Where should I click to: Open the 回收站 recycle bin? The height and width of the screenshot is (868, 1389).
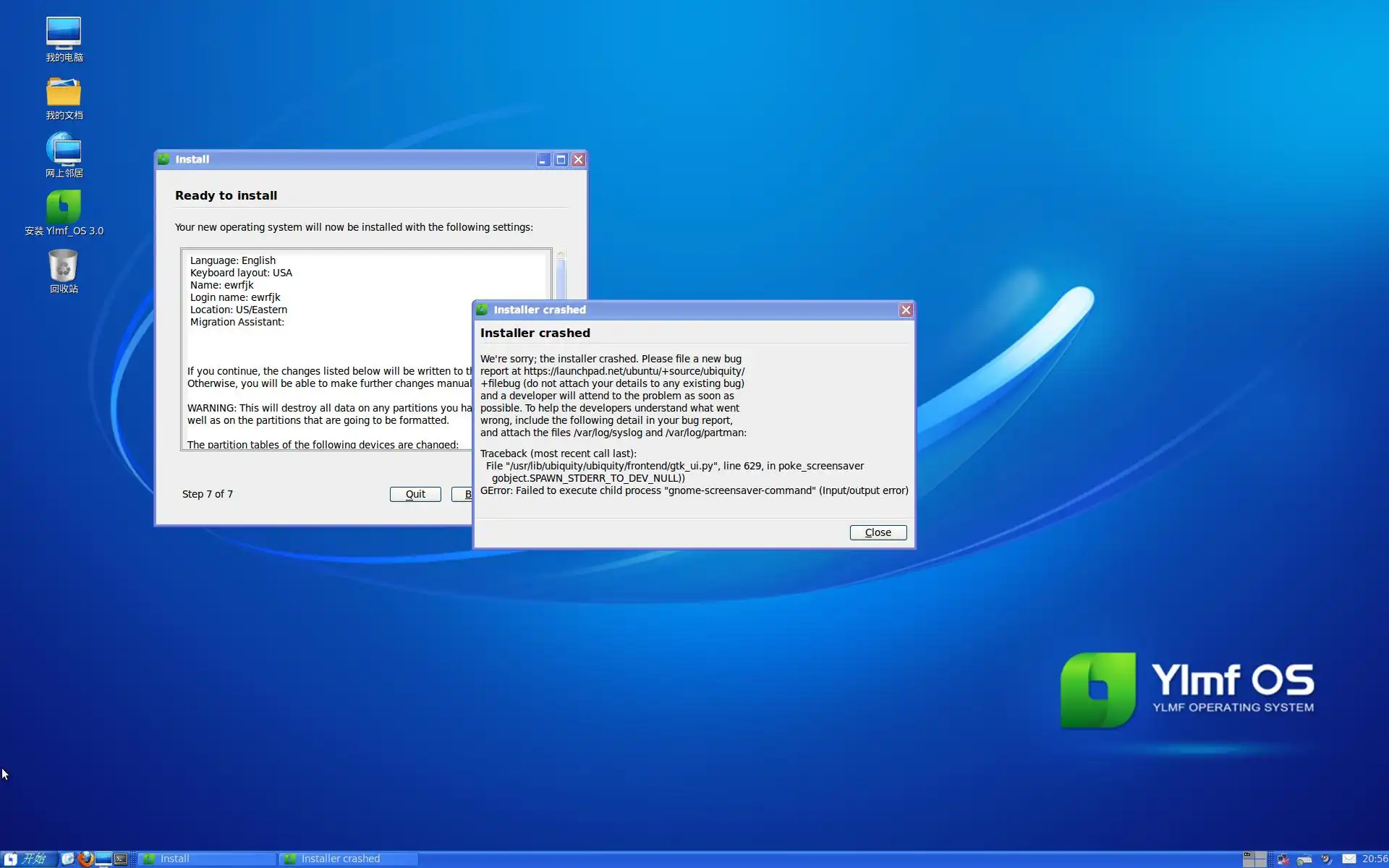(64, 265)
